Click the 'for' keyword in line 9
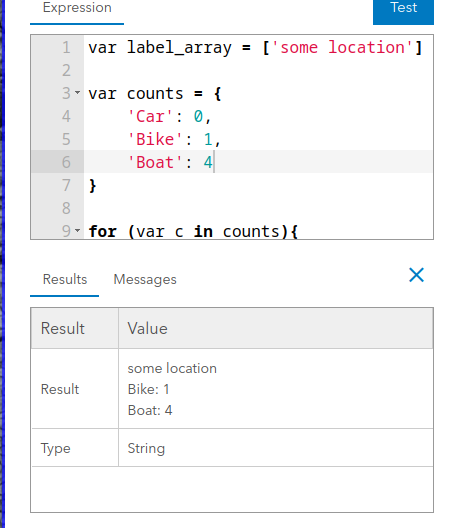The image size is (450, 528). 102,231
